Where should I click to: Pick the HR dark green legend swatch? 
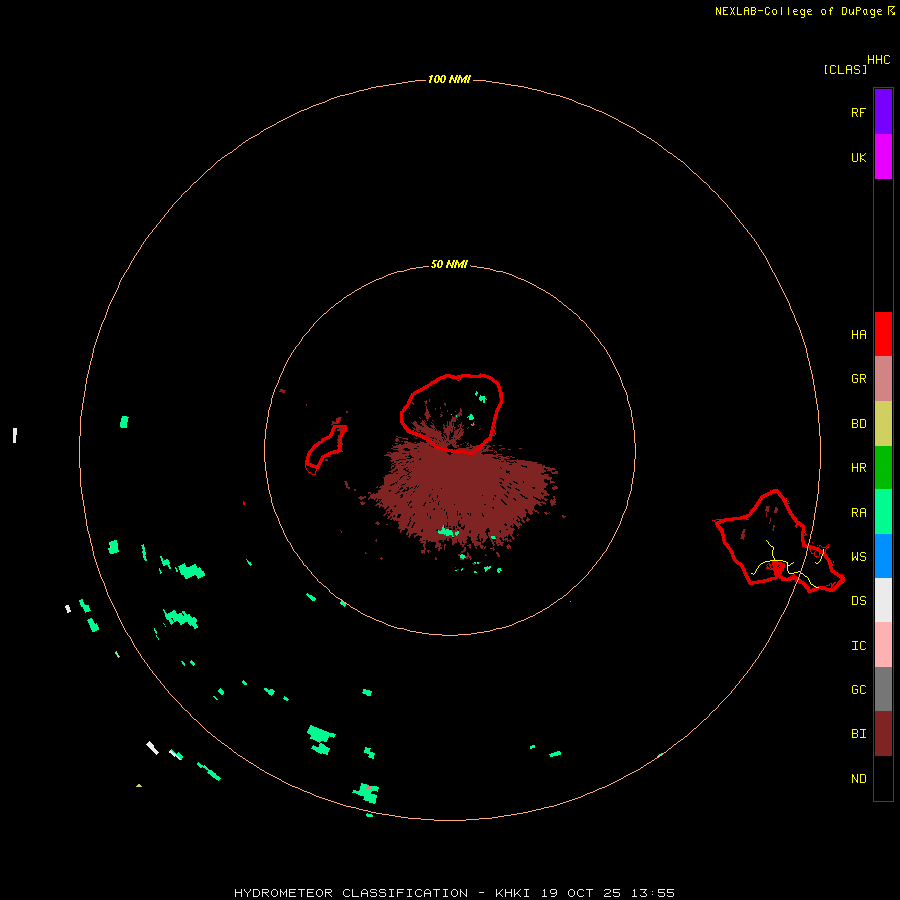(x=883, y=468)
